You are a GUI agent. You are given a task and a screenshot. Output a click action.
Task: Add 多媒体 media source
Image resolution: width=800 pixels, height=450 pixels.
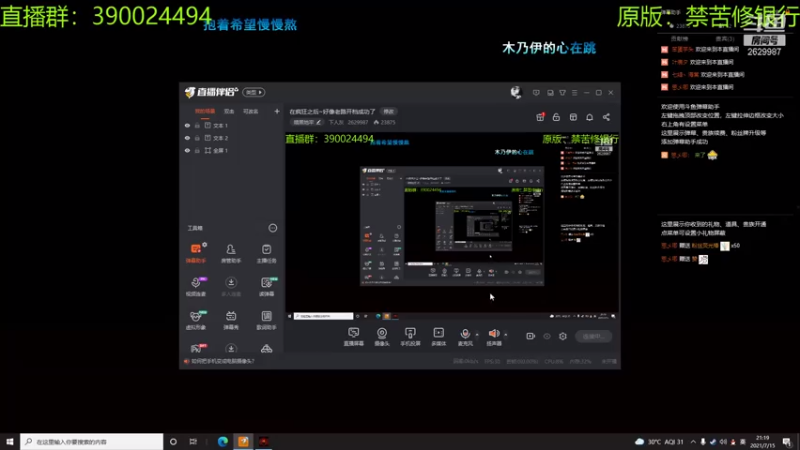coord(439,337)
